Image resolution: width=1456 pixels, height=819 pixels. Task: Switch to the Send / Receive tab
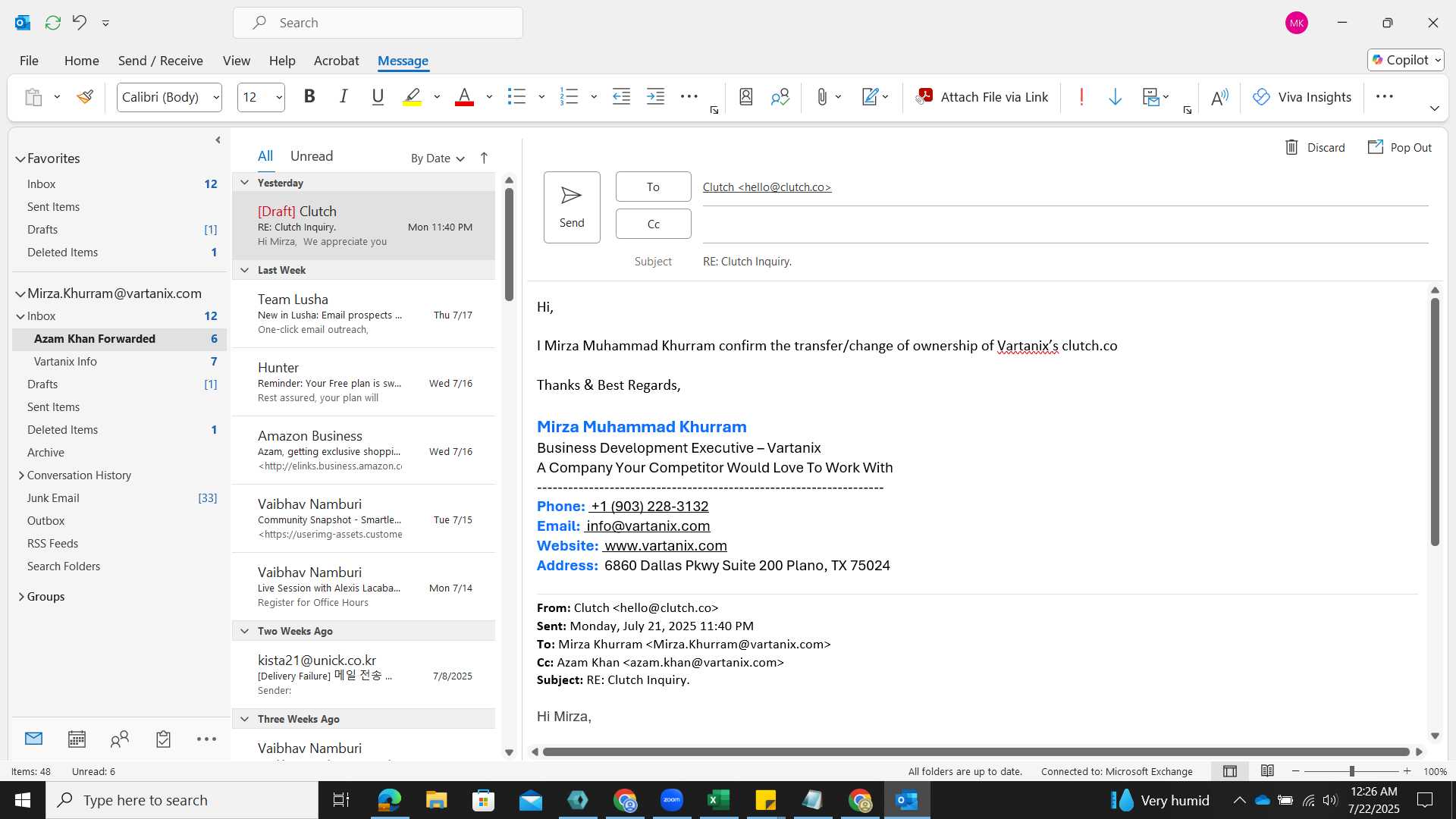pyautogui.click(x=160, y=61)
